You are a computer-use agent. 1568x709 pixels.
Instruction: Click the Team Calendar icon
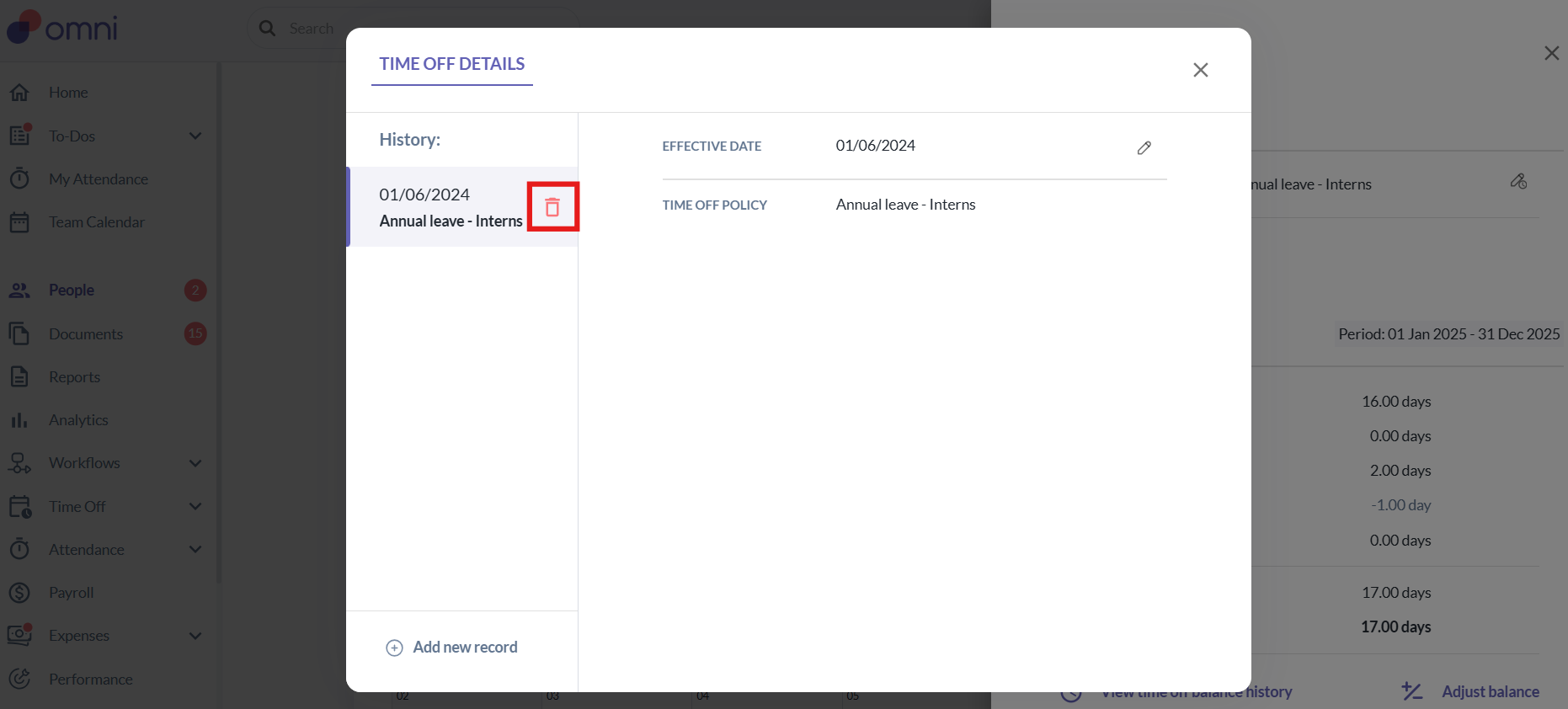19,222
